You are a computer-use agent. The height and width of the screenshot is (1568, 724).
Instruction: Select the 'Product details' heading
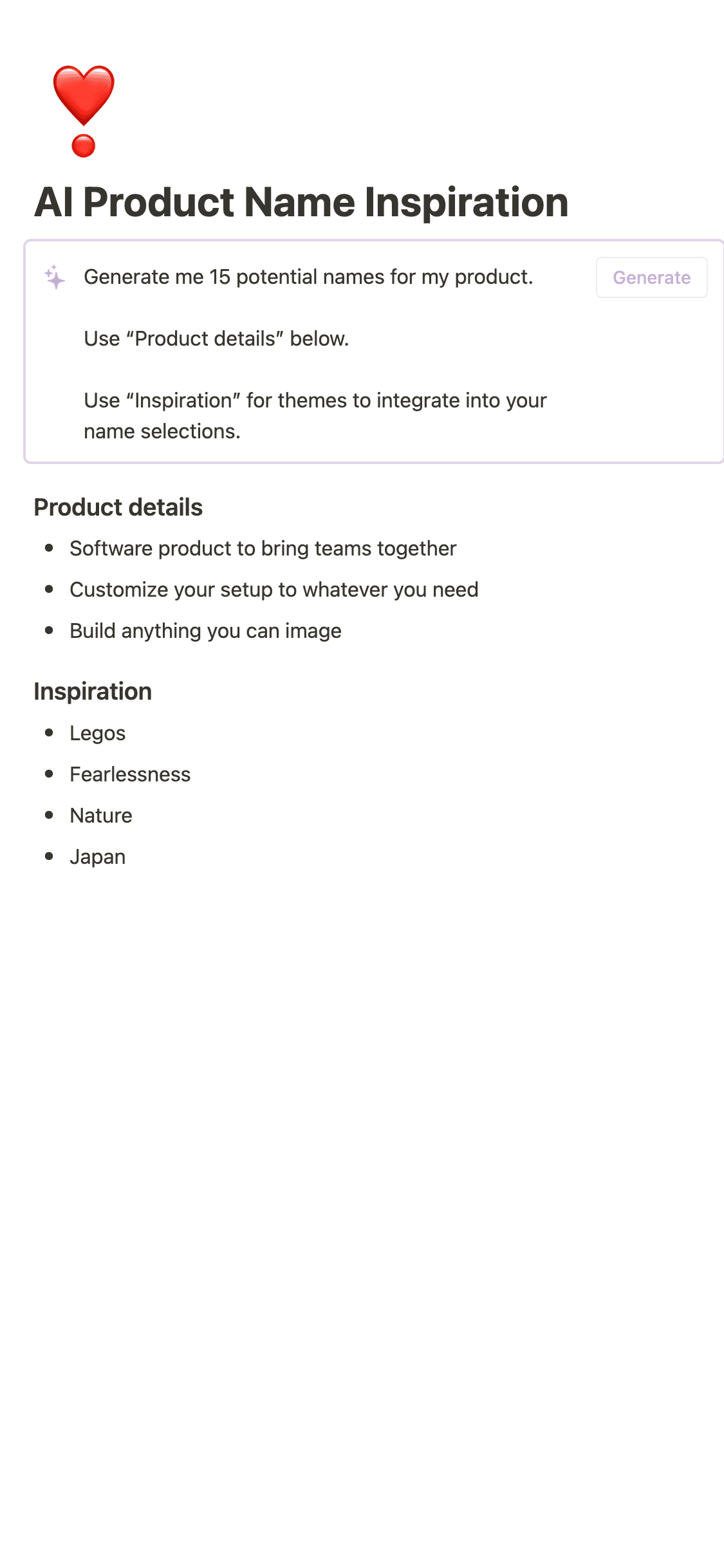pyautogui.click(x=118, y=507)
